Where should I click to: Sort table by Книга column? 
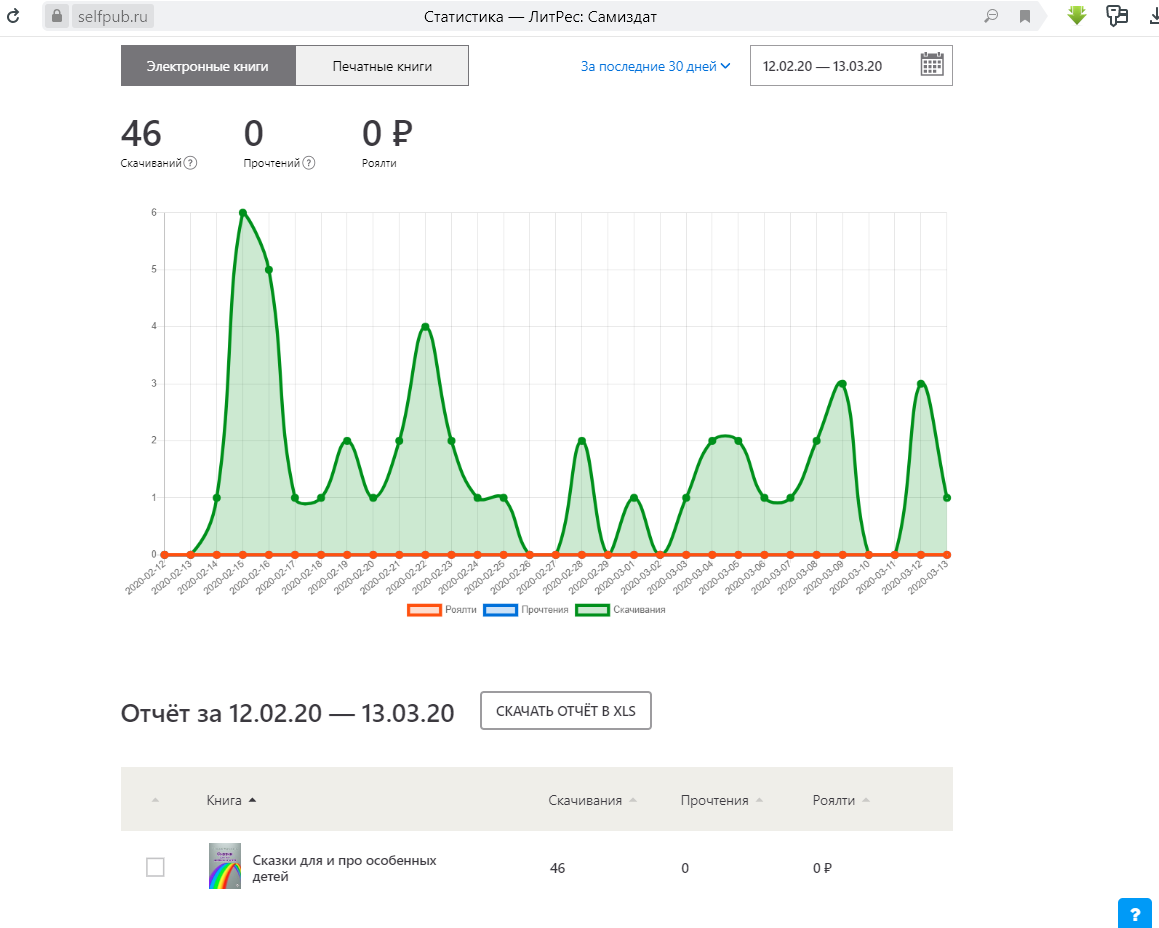click(x=231, y=800)
